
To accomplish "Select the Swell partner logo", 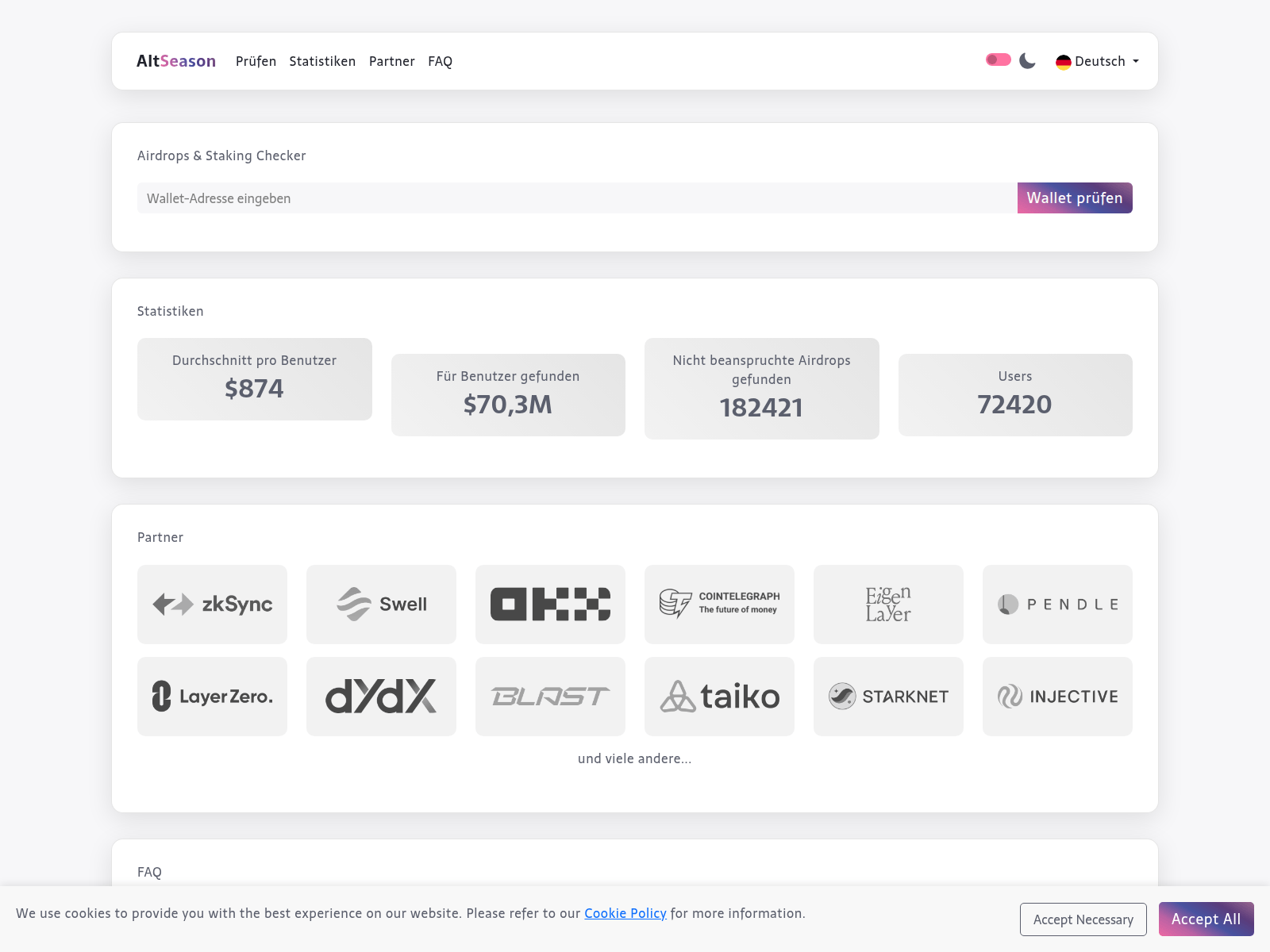I will point(381,605).
